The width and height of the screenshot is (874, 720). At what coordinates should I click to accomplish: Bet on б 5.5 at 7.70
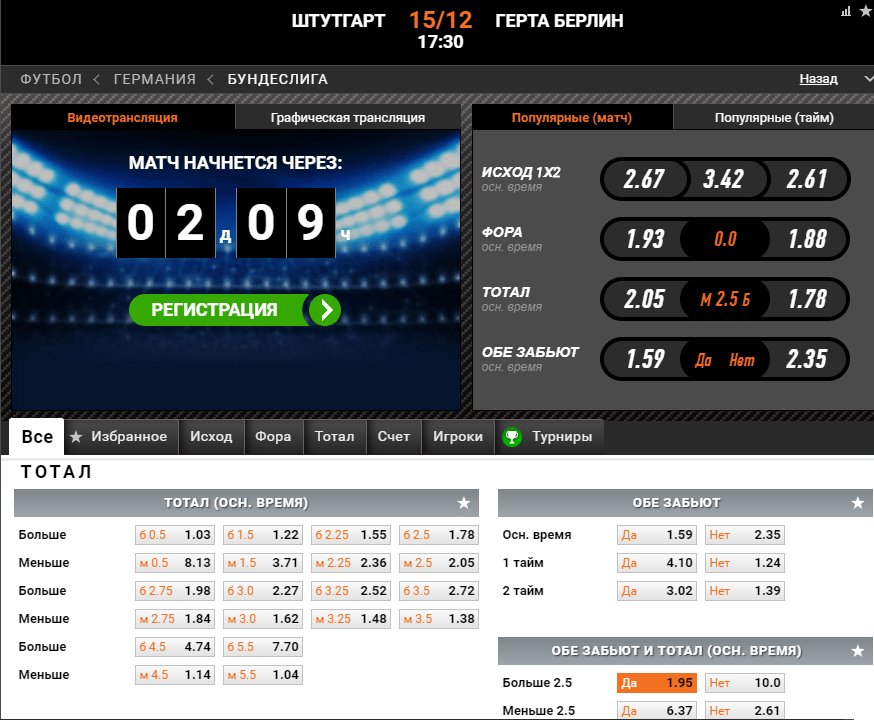(263, 646)
